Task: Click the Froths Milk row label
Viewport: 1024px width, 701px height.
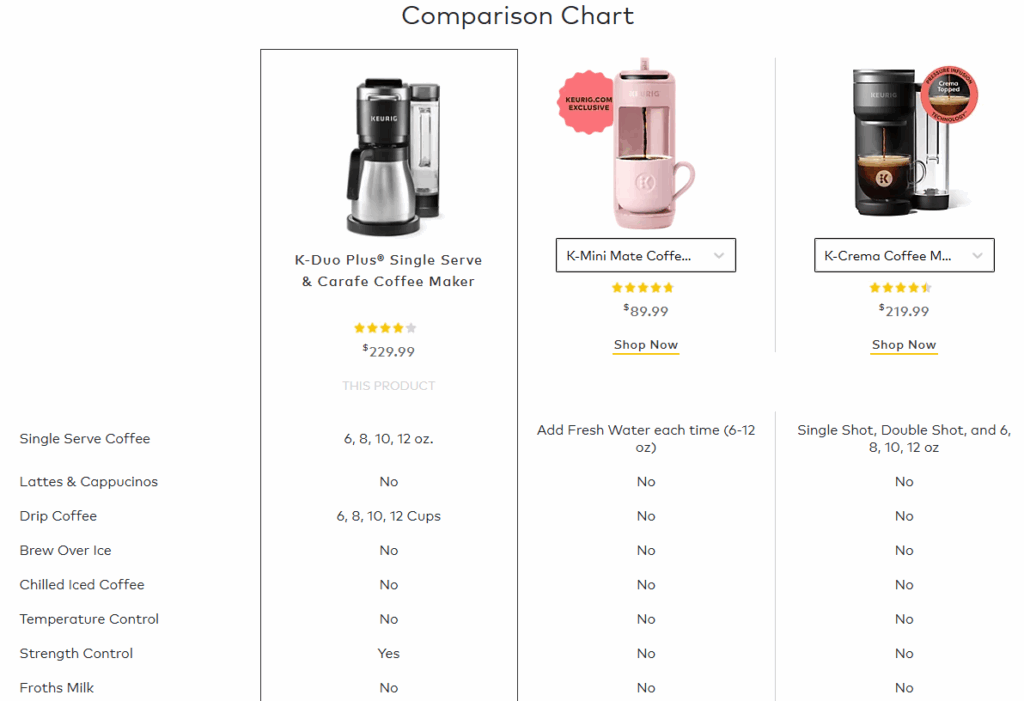Action: pyautogui.click(x=57, y=687)
